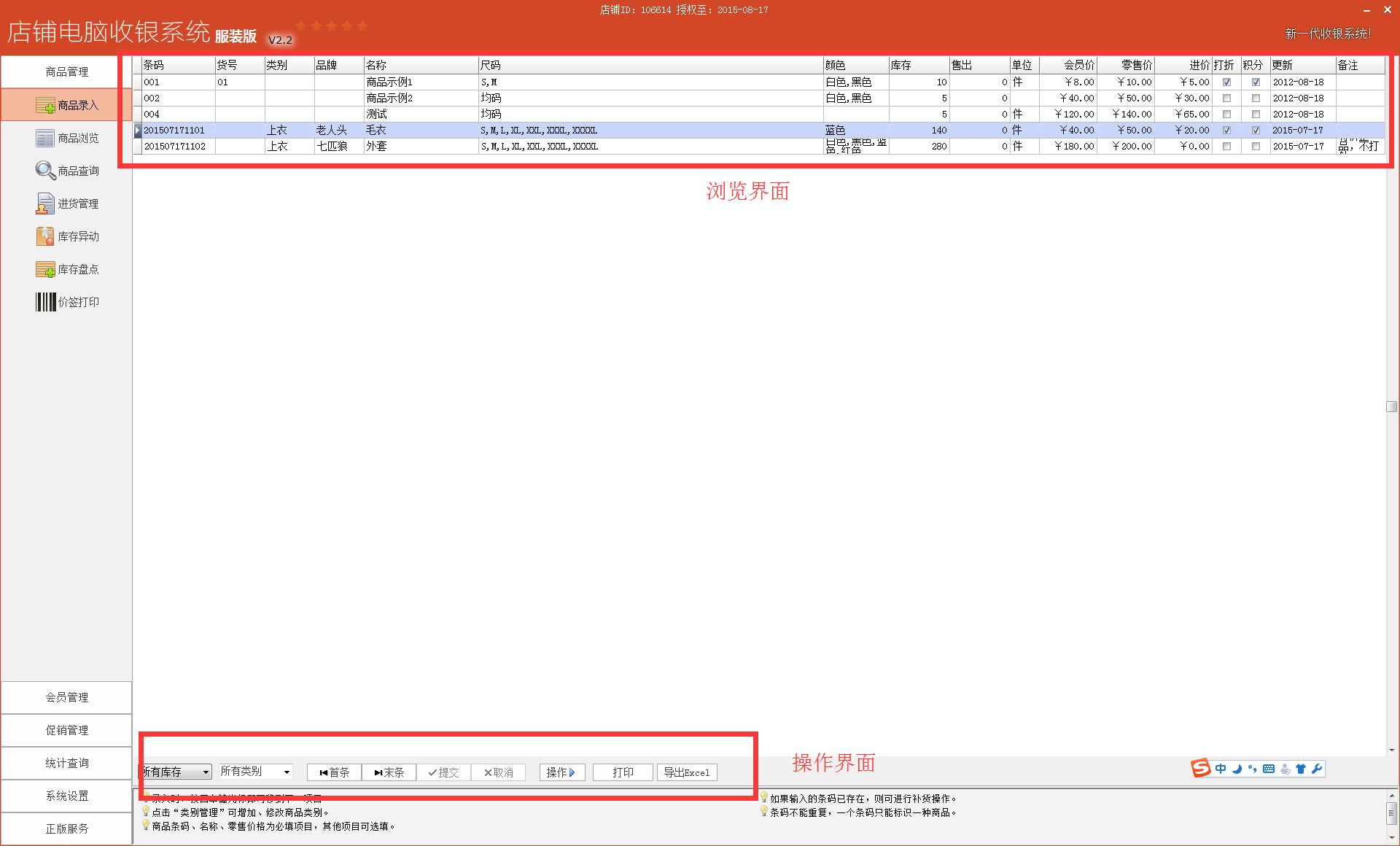Expand the 商品管理 sidebar section
Image resolution: width=1400 pixels, height=846 pixels.
click(x=66, y=71)
